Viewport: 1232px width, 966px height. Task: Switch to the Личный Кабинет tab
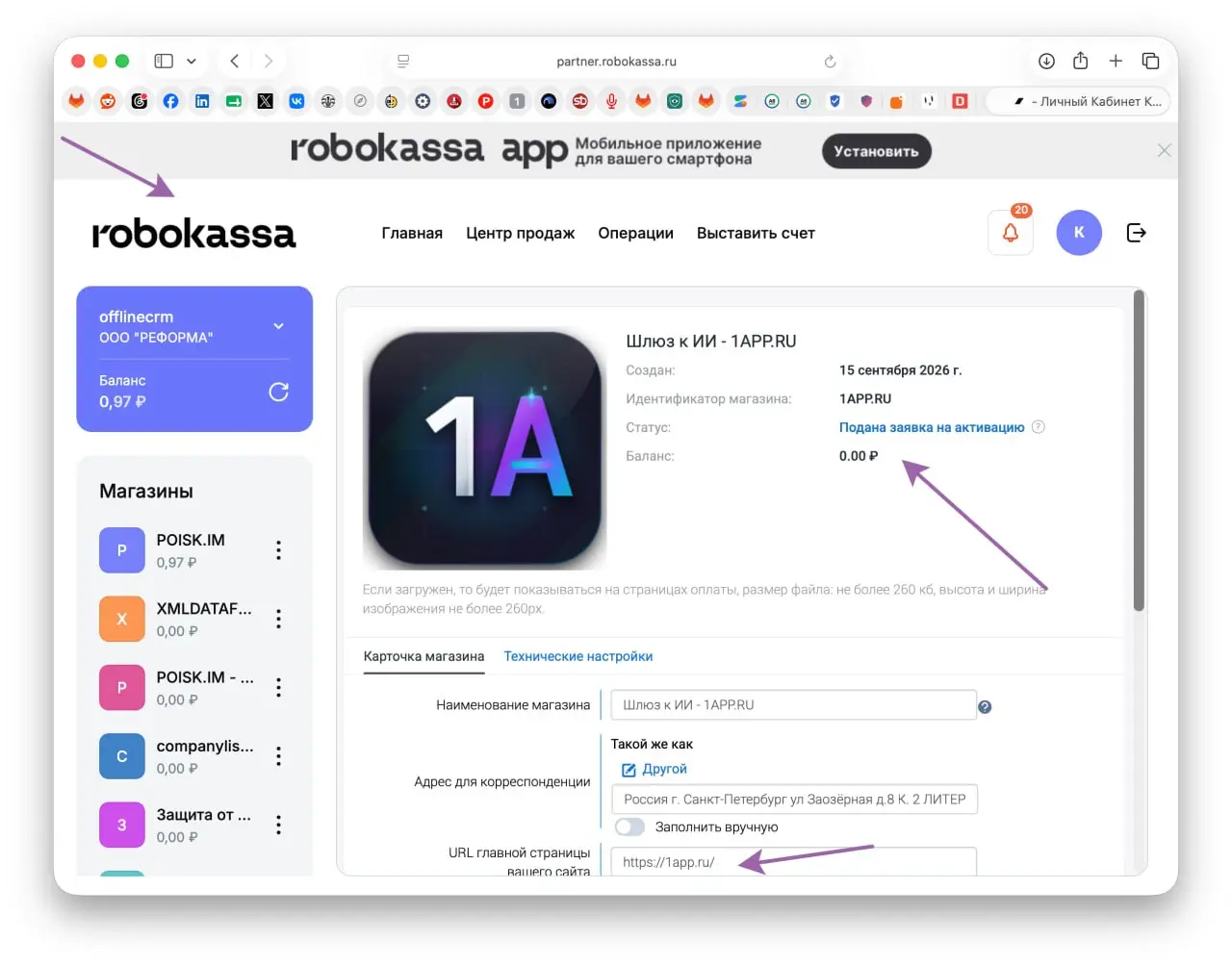tap(1078, 101)
